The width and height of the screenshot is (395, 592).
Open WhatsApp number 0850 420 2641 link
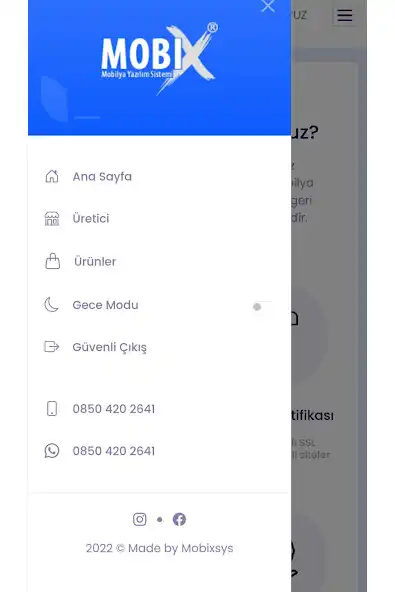[114, 451]
